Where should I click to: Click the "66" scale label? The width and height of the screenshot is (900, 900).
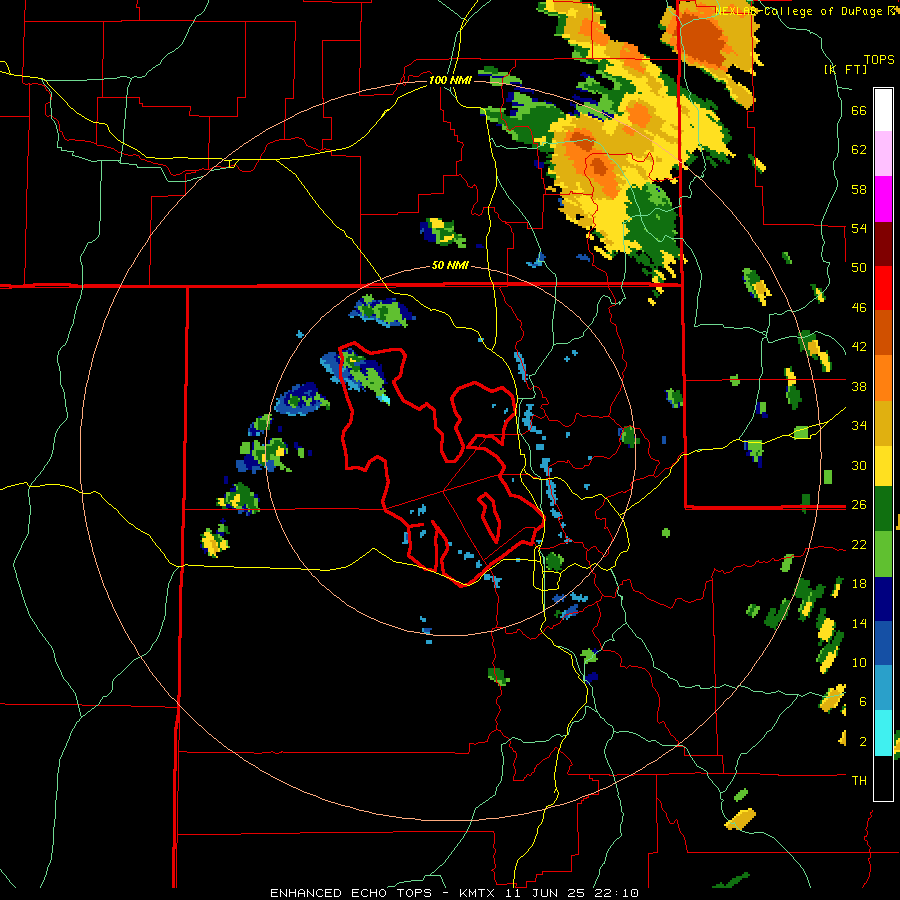tap(859, 111)
